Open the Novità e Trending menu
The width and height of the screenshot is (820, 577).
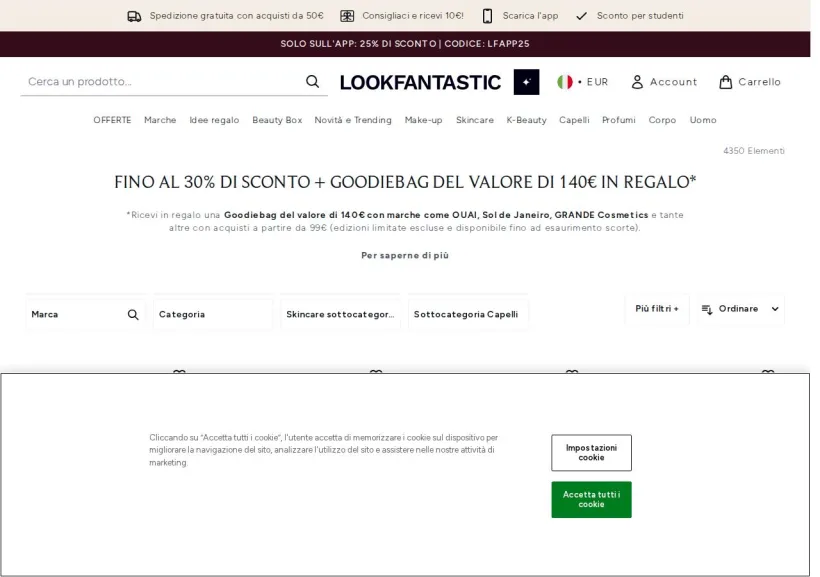[353, 120]
